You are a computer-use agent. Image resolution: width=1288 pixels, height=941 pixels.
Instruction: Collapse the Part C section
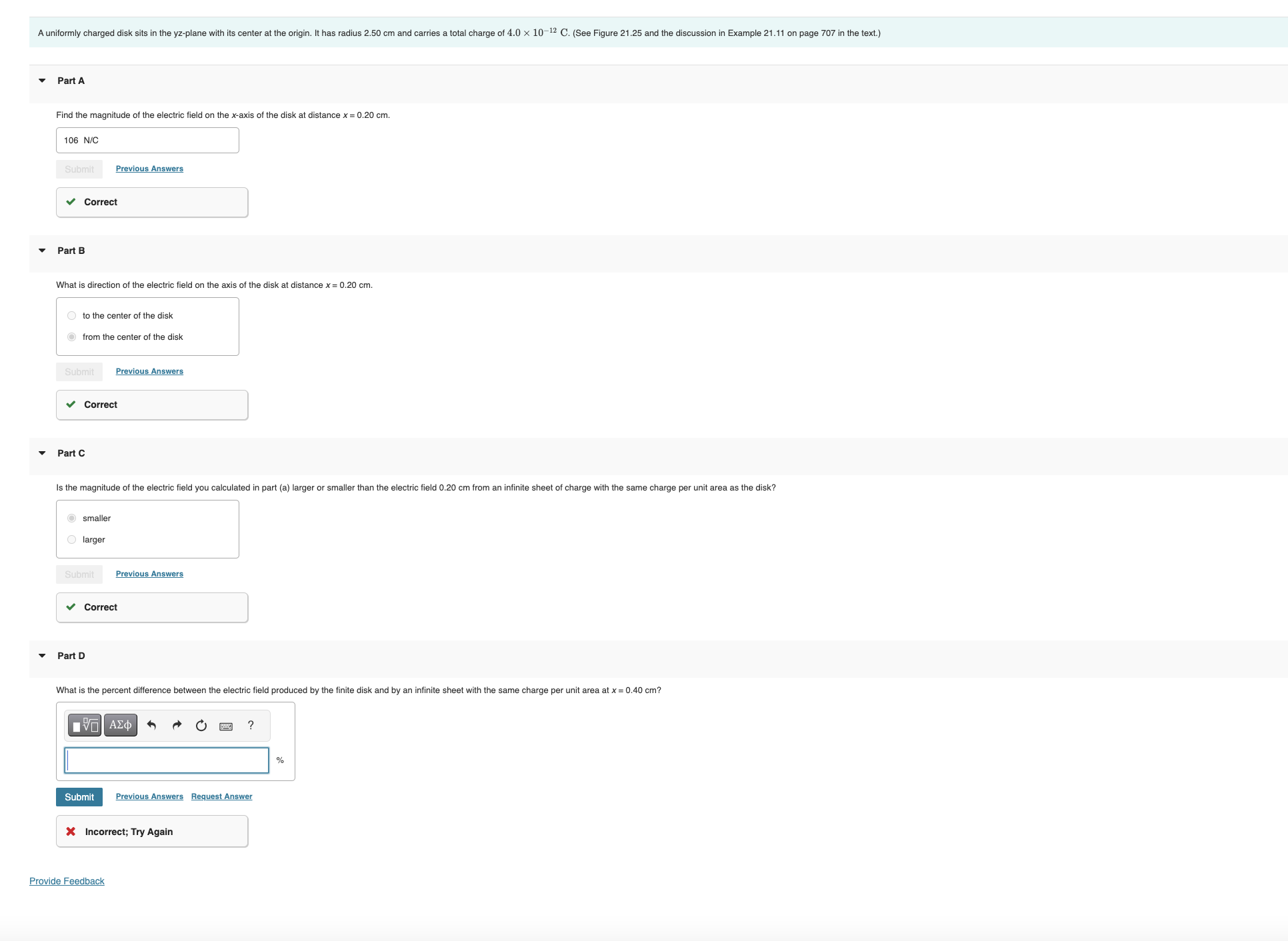tap(42, 453)
